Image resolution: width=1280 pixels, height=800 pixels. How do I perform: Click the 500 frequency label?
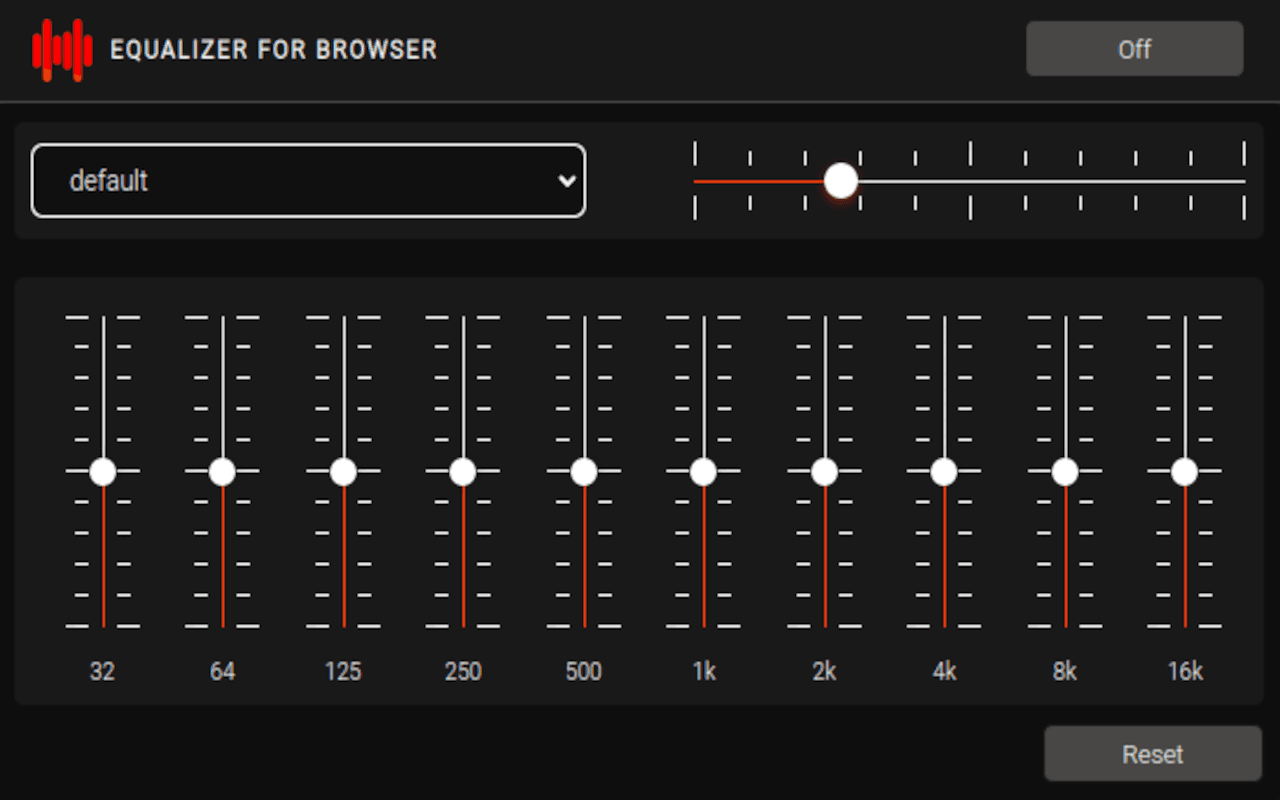(584, 672)
